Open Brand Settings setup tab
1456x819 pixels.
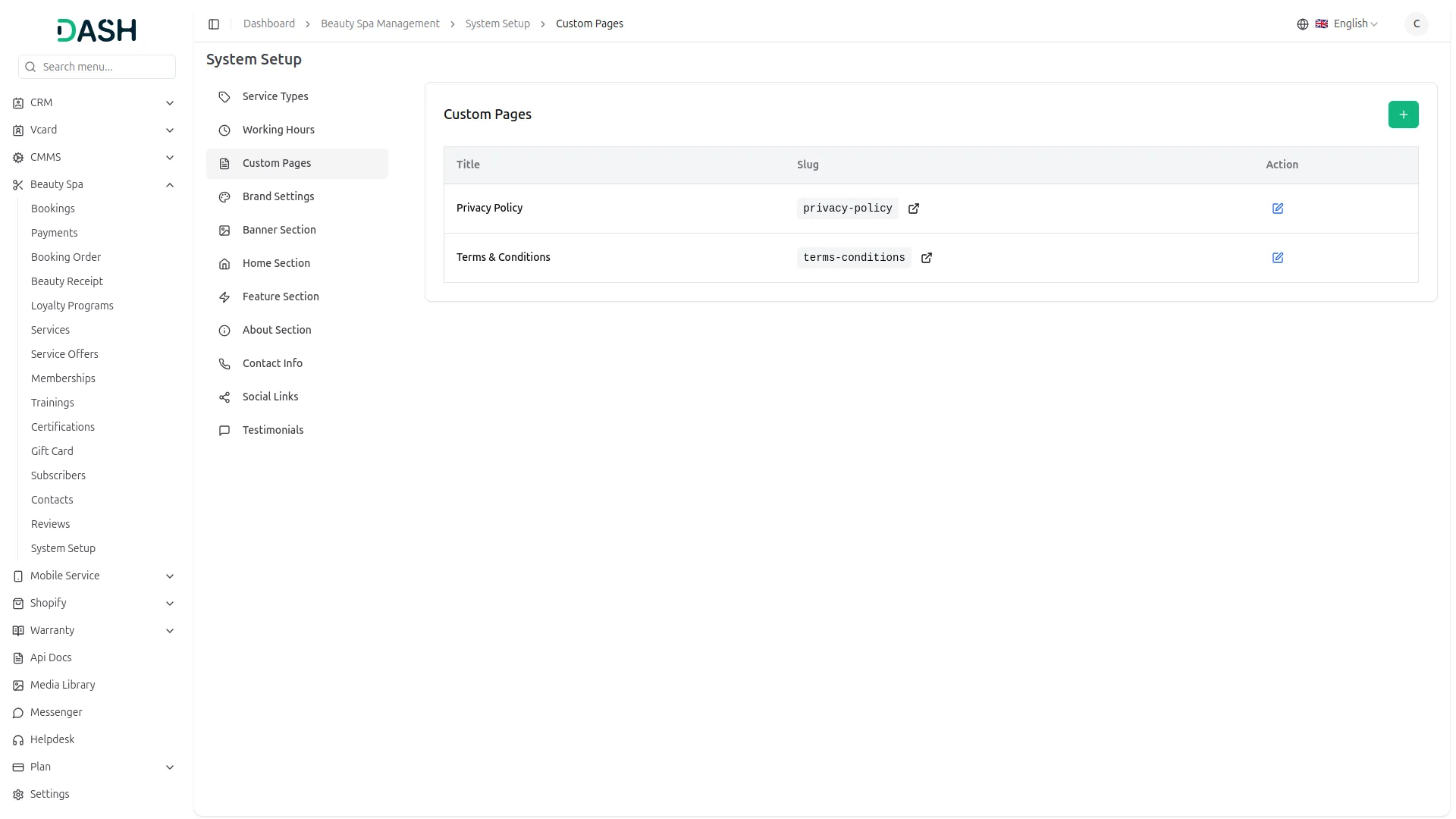coord(278,197)
